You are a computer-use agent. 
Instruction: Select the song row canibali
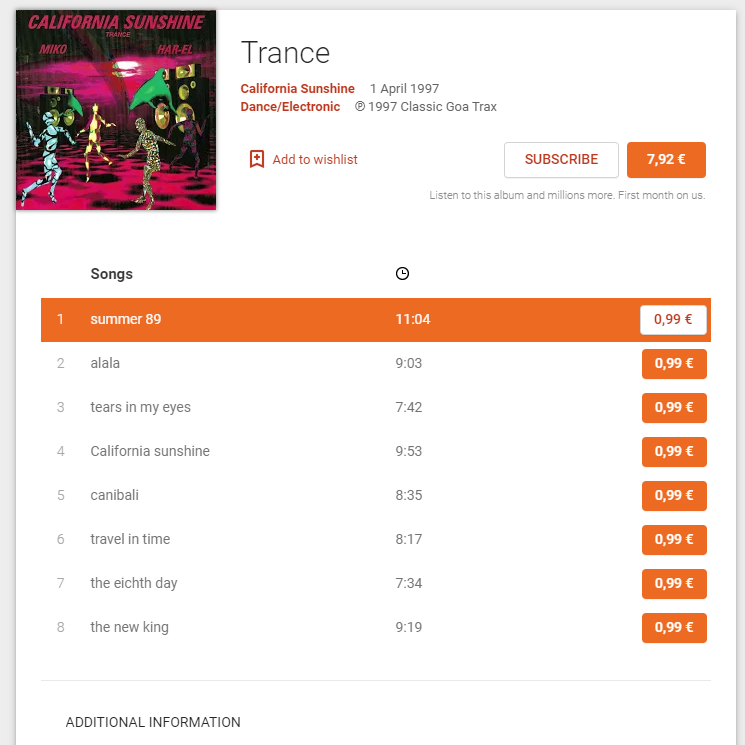click(x=376, y=496)
